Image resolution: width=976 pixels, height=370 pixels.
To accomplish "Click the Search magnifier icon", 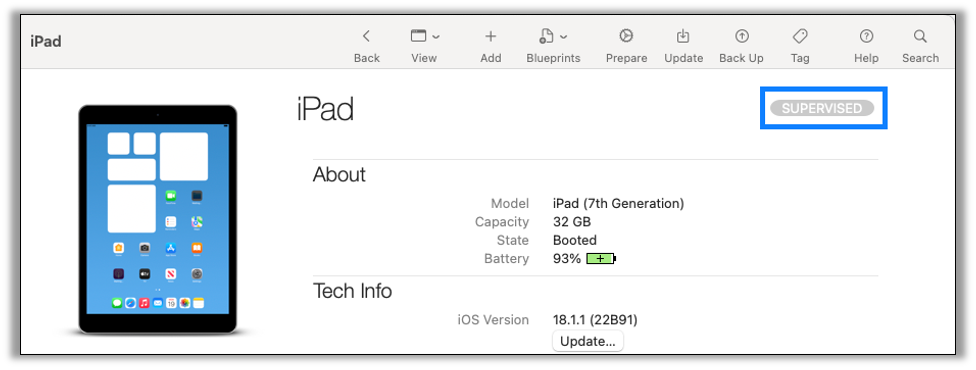I will pos(920,36).
